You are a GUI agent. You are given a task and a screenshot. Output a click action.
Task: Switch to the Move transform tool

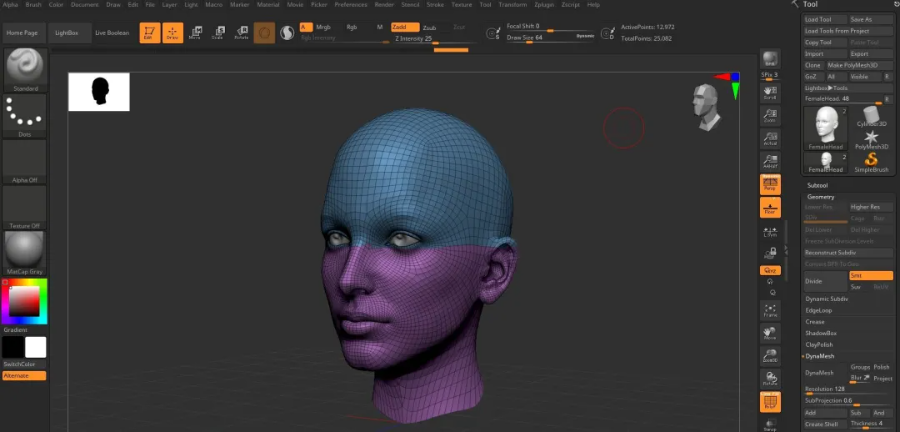point(195,33)
